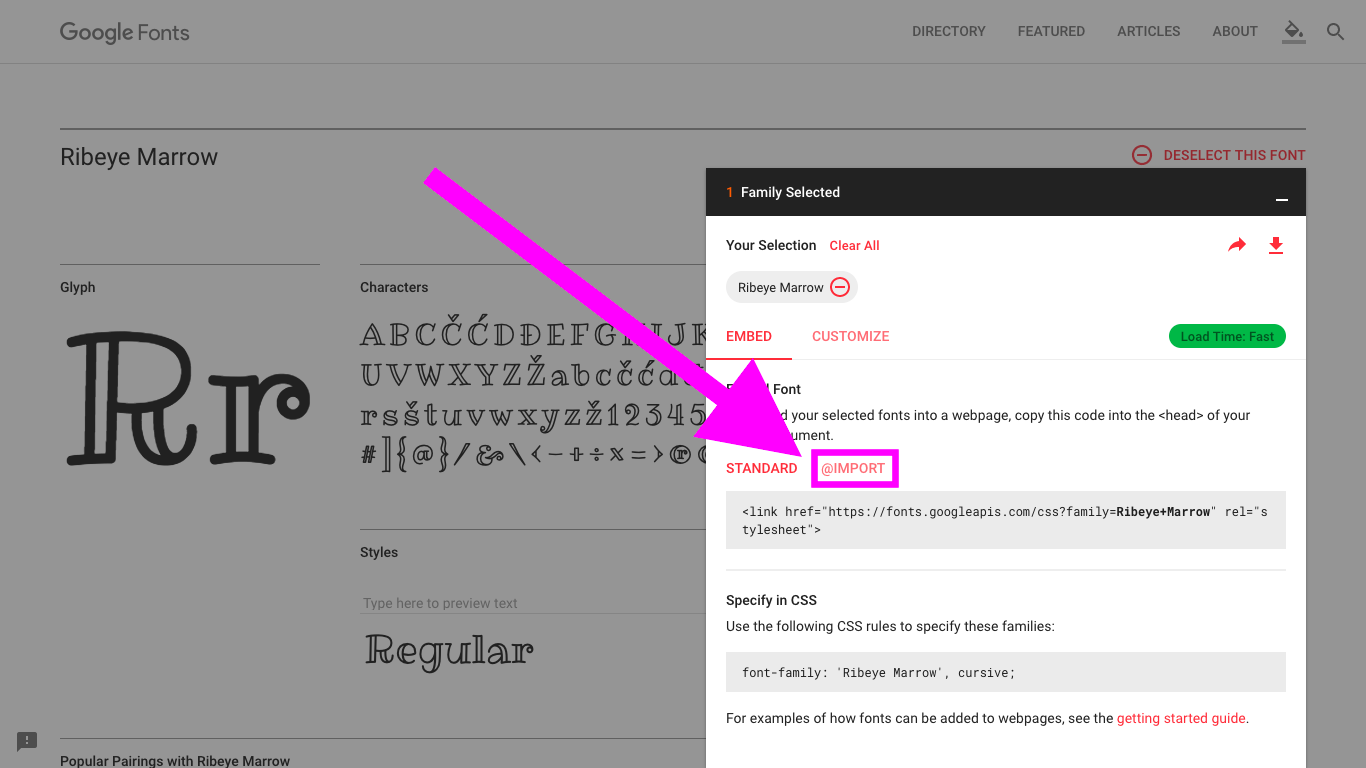
Task: Click the share arrow icon
Action: [x=1237, y=245]
